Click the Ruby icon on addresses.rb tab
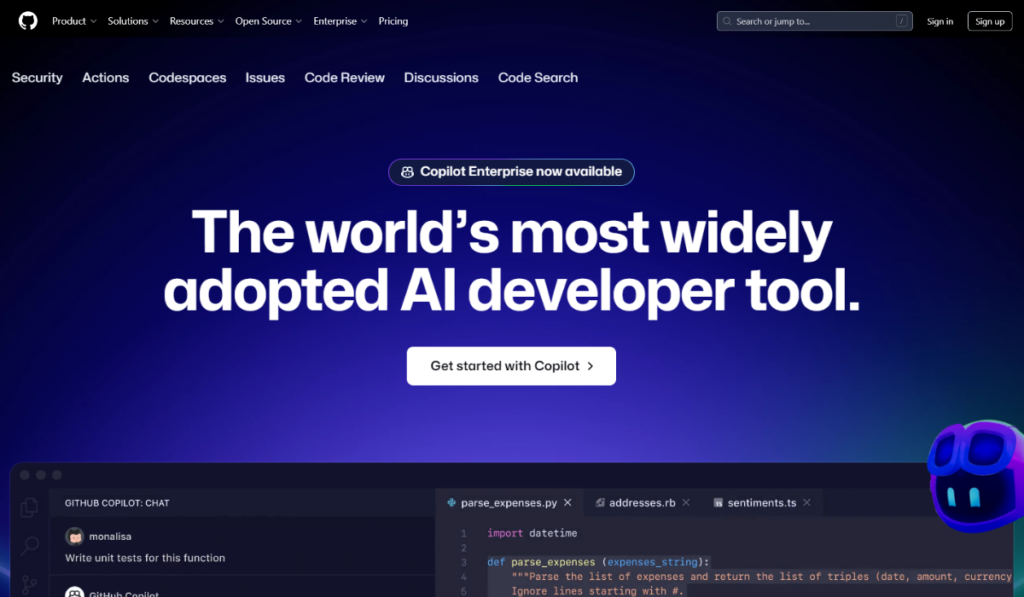This screenshot has width=1024, height=597. [600, 502]
